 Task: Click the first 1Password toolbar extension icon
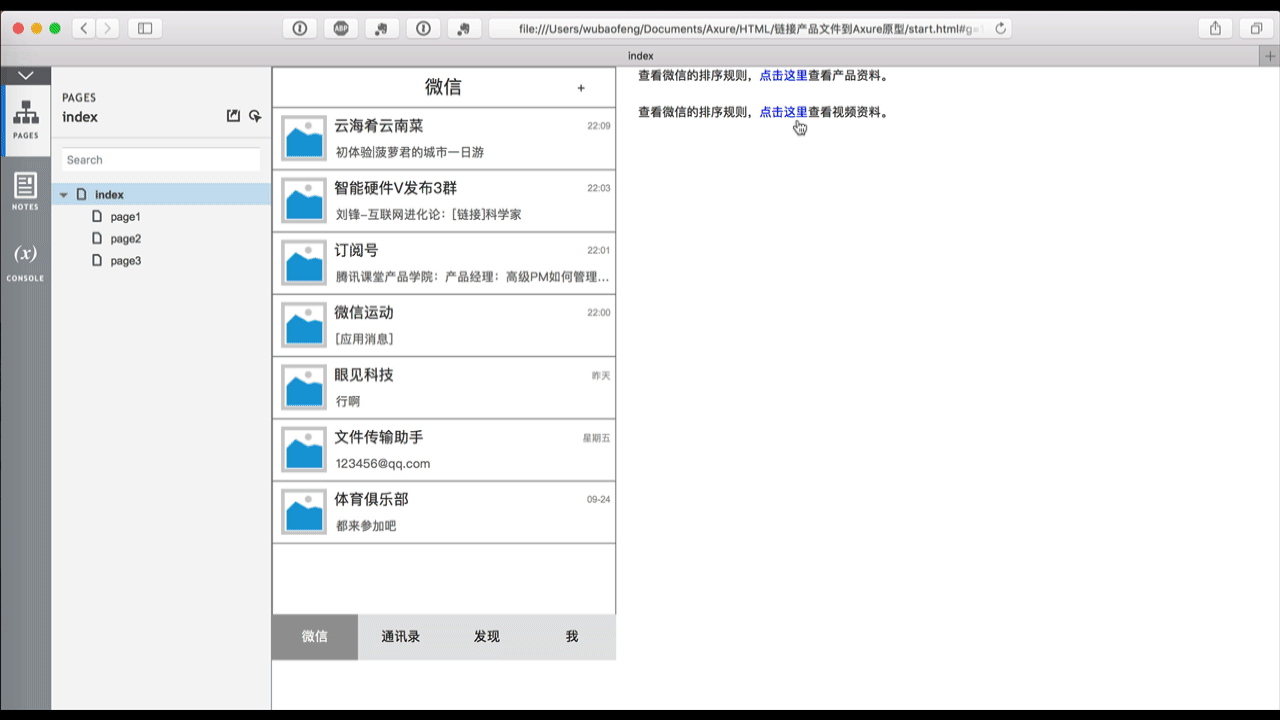(x=299, y=29)
